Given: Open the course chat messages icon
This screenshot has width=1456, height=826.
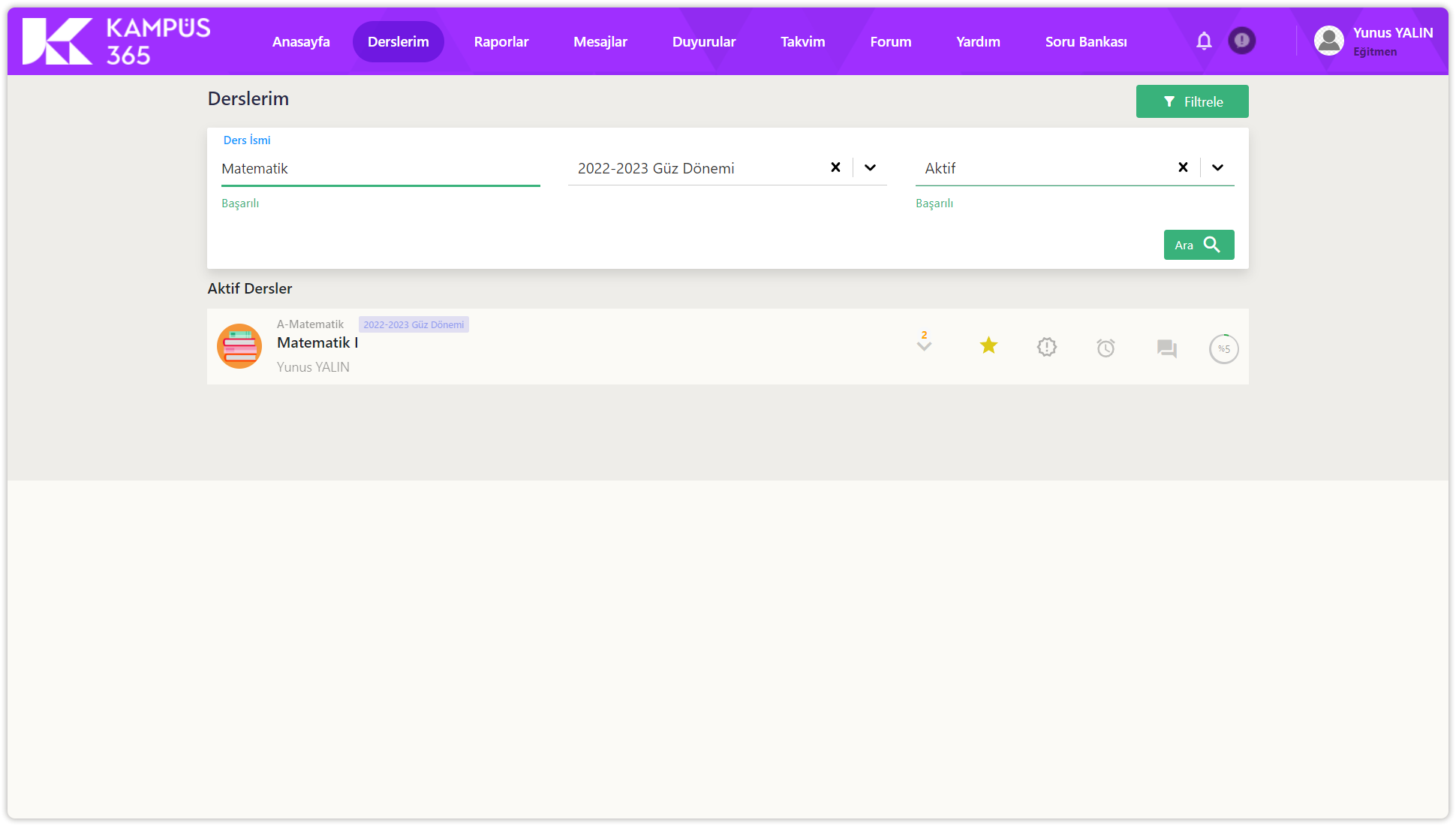Looking at the screenshot, I should [x=1166, y=348].
